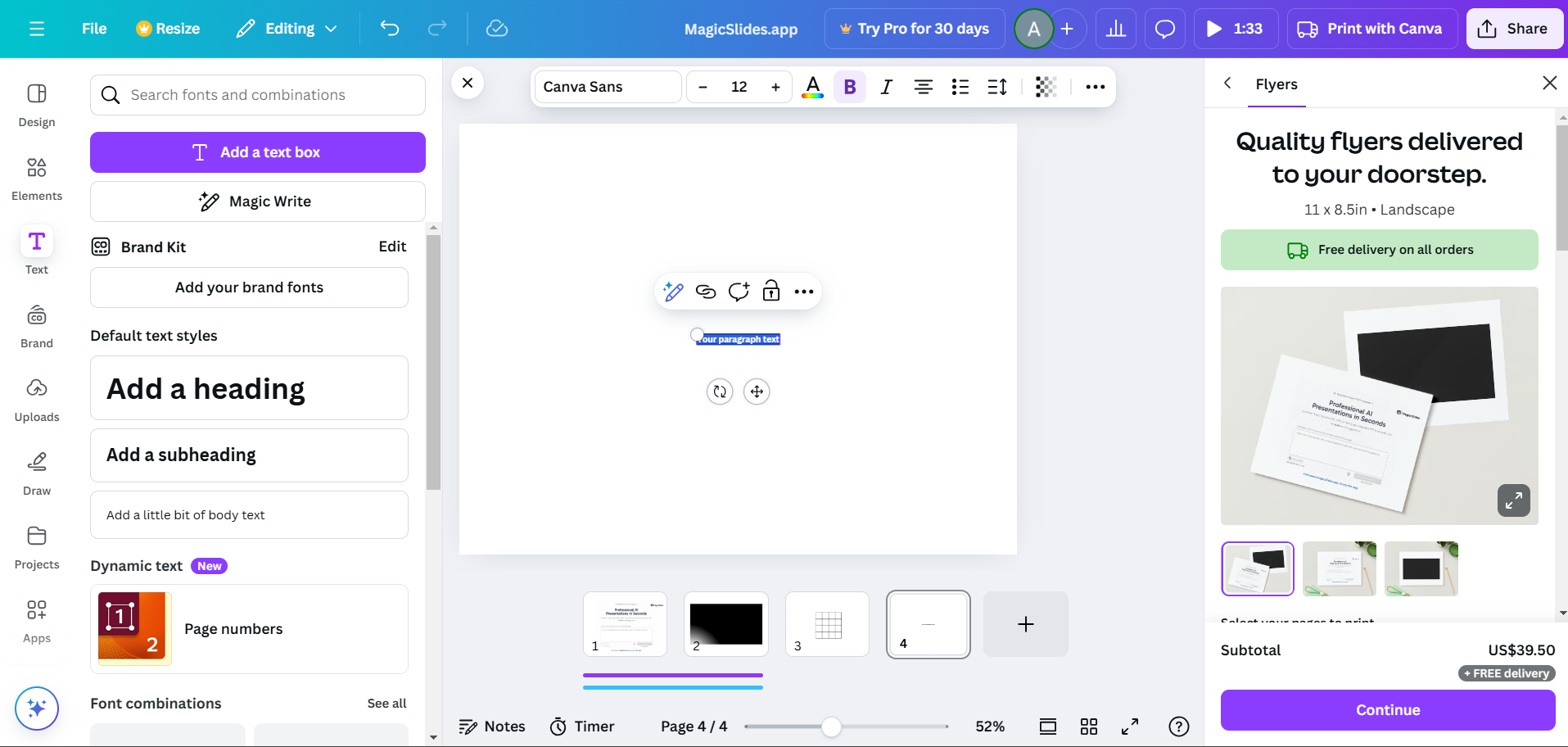The height and width of the screenshot is (747, 1568).
Task: Click the lock icon above text
Action: click(x=771, y=292)
